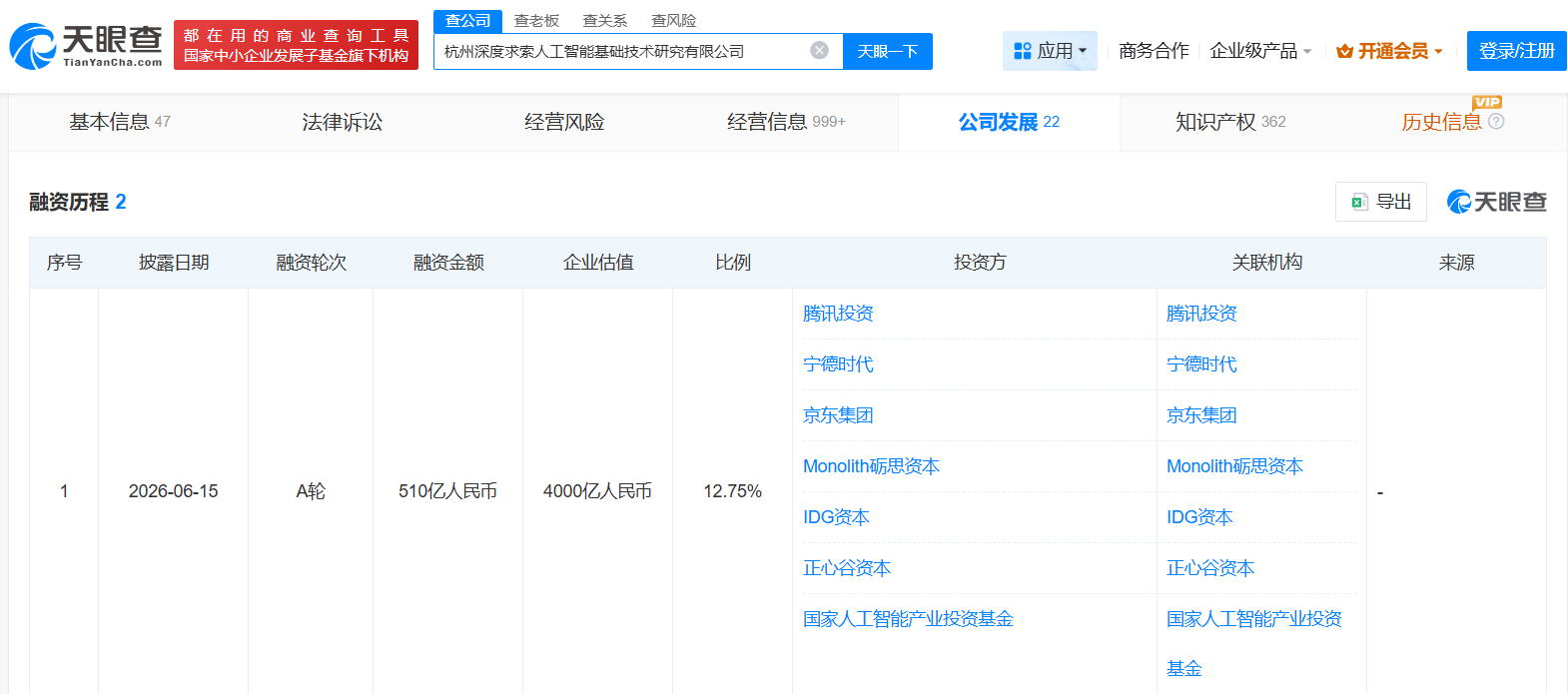Open the 经营信息 tab
Viewport: 1568px width, 694px height.
[x=786, y=122]
